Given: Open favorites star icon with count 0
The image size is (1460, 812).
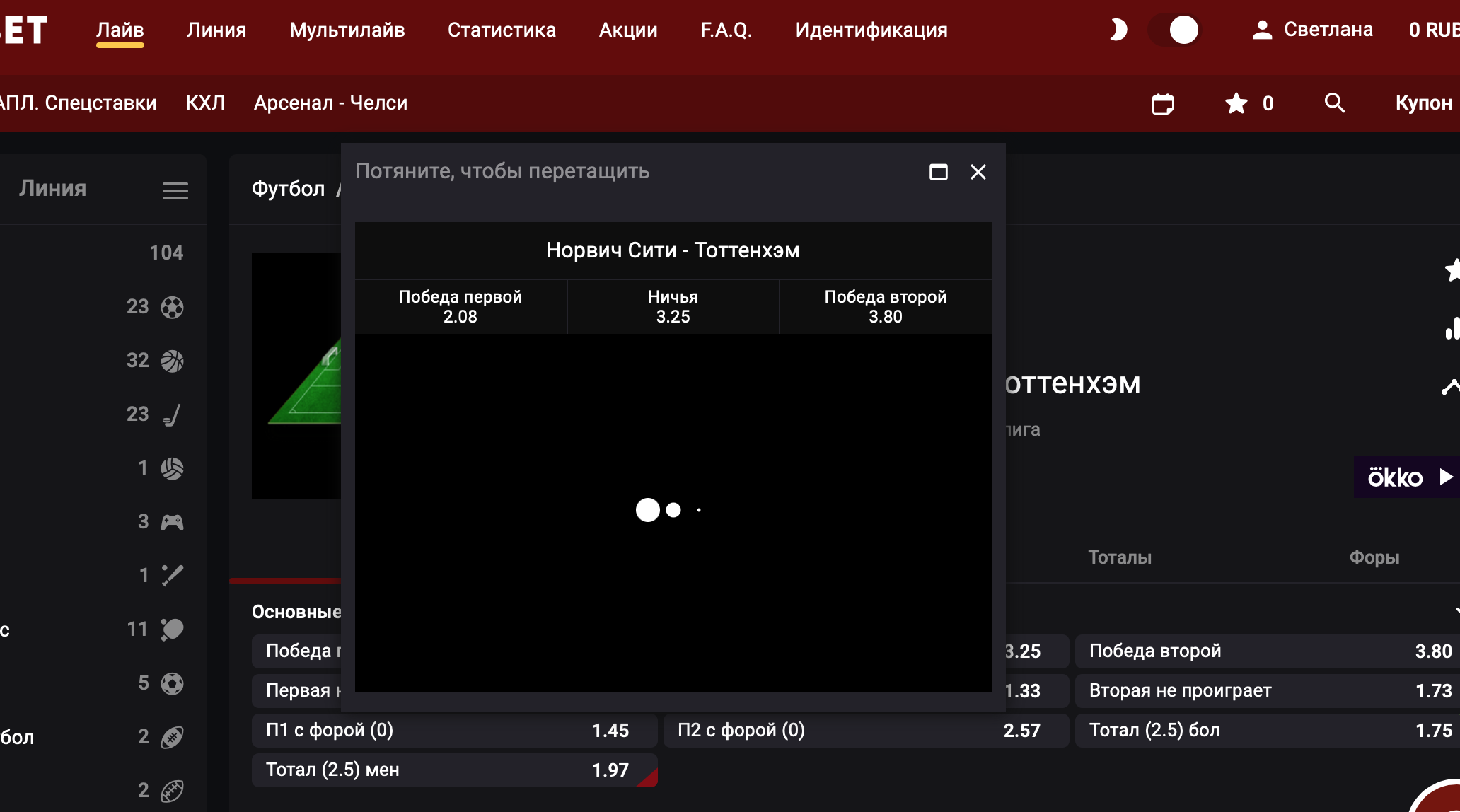Looking at the screenshot, I should (1249, 104).
